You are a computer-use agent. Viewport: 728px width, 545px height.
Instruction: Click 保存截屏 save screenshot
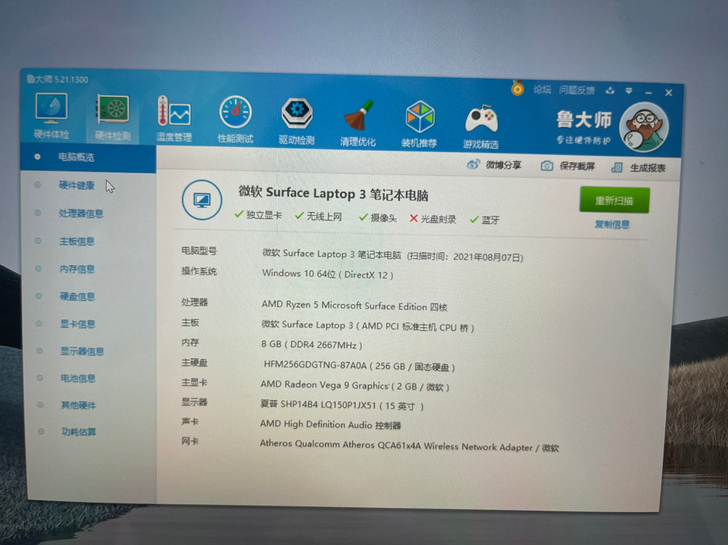tap(567, 166)
